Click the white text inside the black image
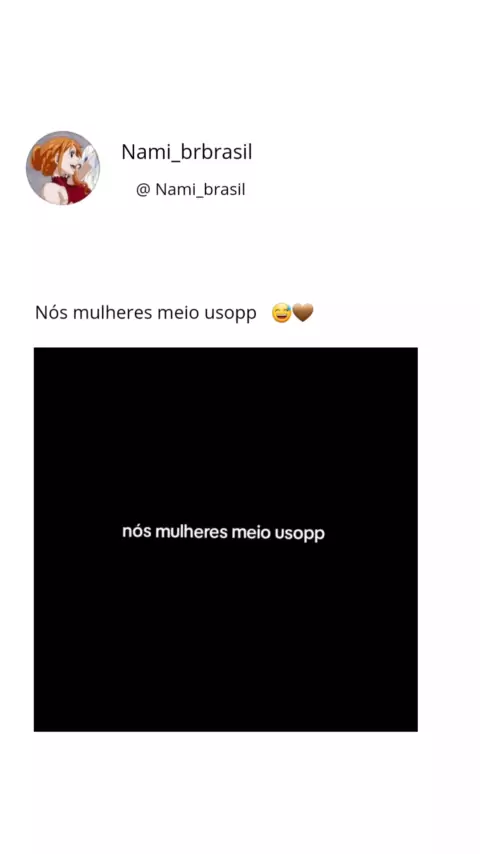The image size is (480, 854). pos(223,533)
